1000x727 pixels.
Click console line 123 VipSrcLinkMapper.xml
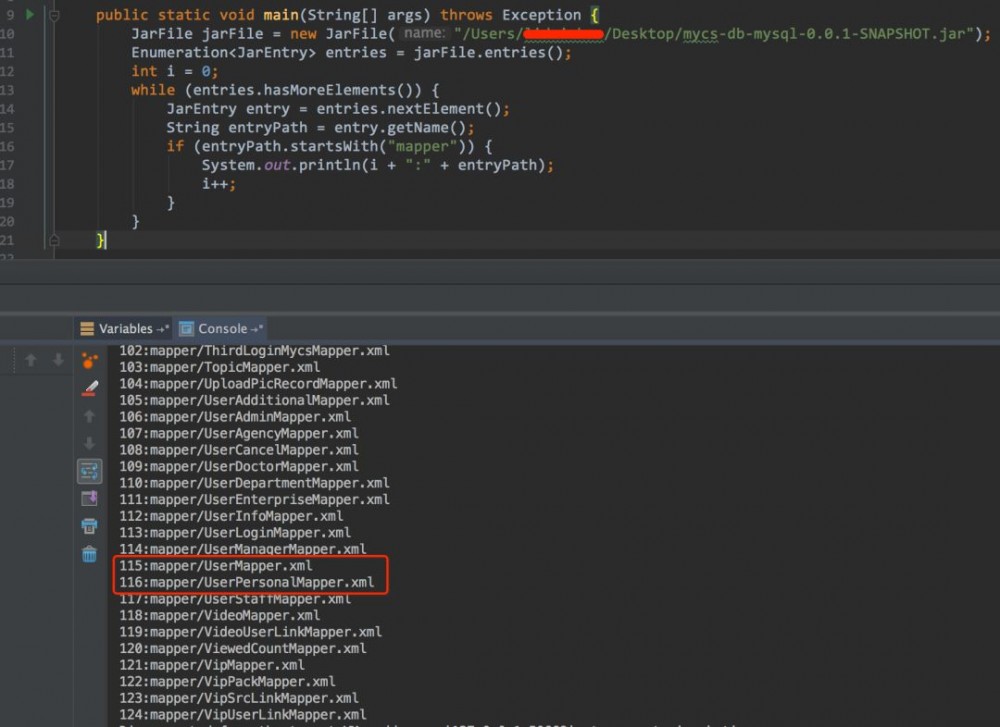(x=239, y=699)
